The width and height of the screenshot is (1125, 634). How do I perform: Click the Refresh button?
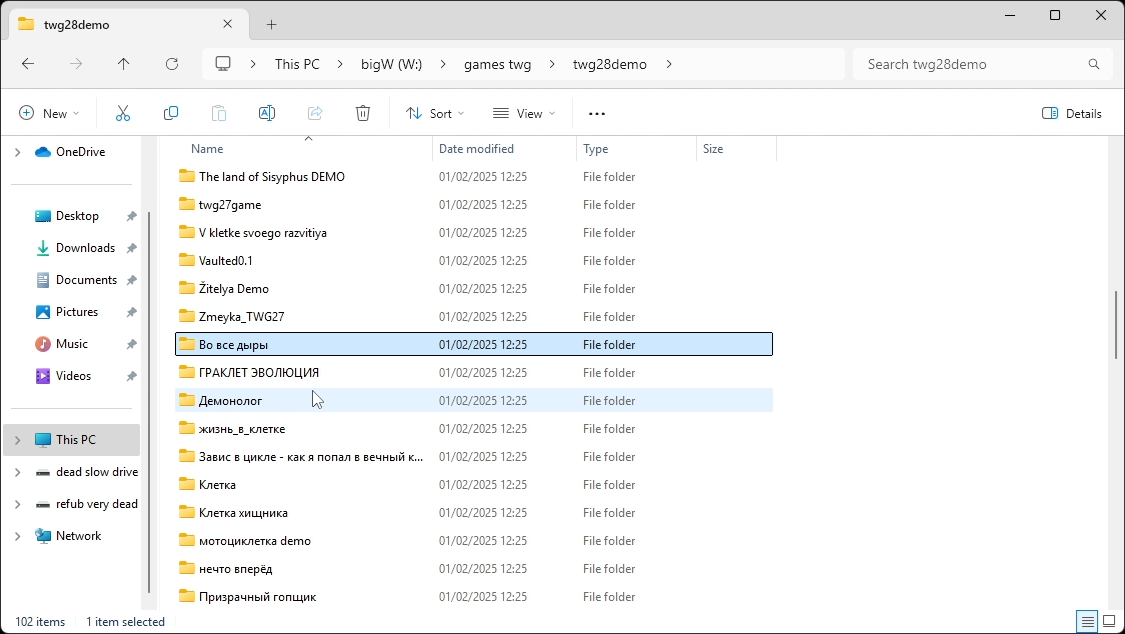pyautogui.click(x=172, y=64)
